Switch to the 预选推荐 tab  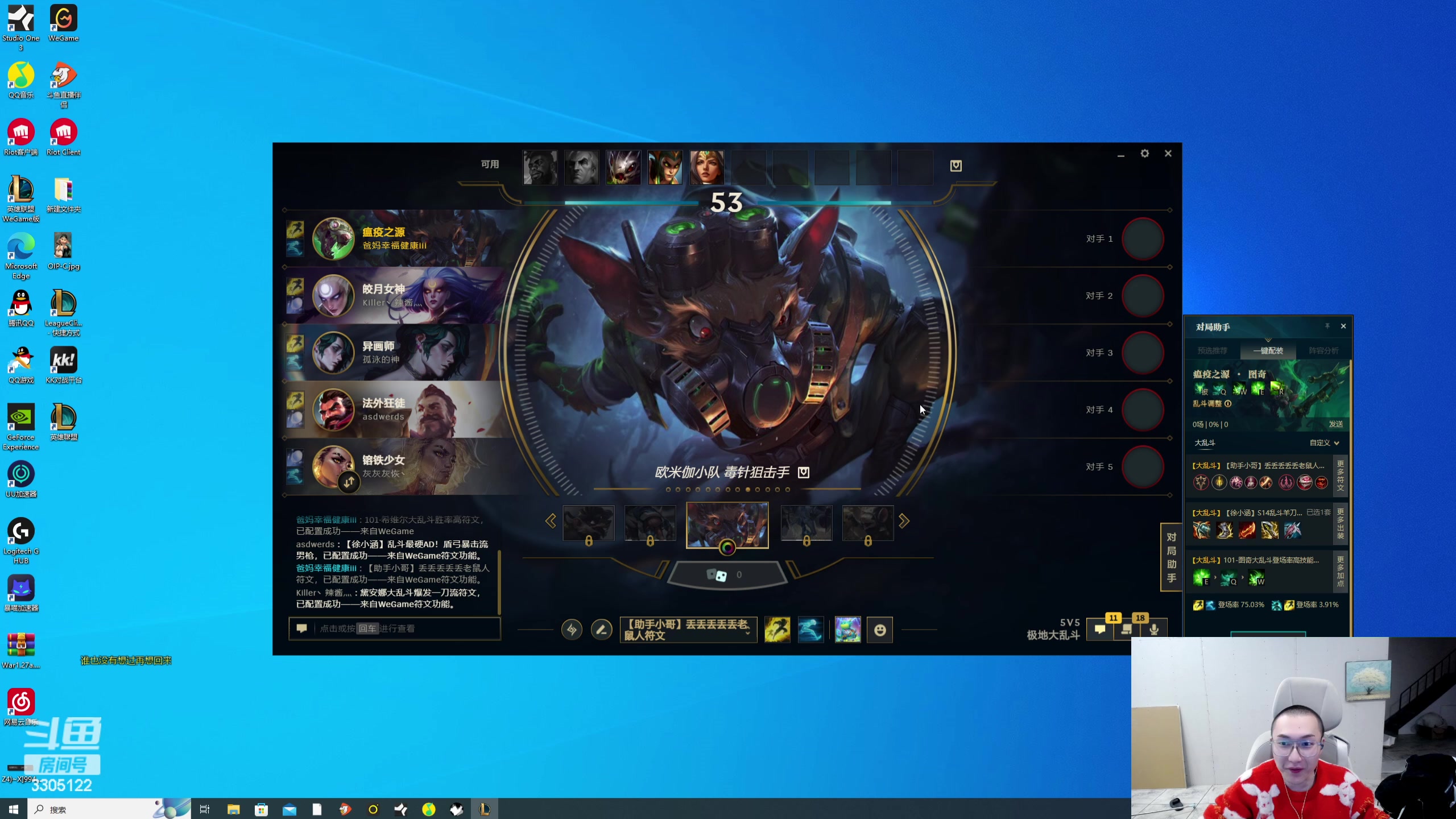pyautogui.click(x=1213, y=350)
